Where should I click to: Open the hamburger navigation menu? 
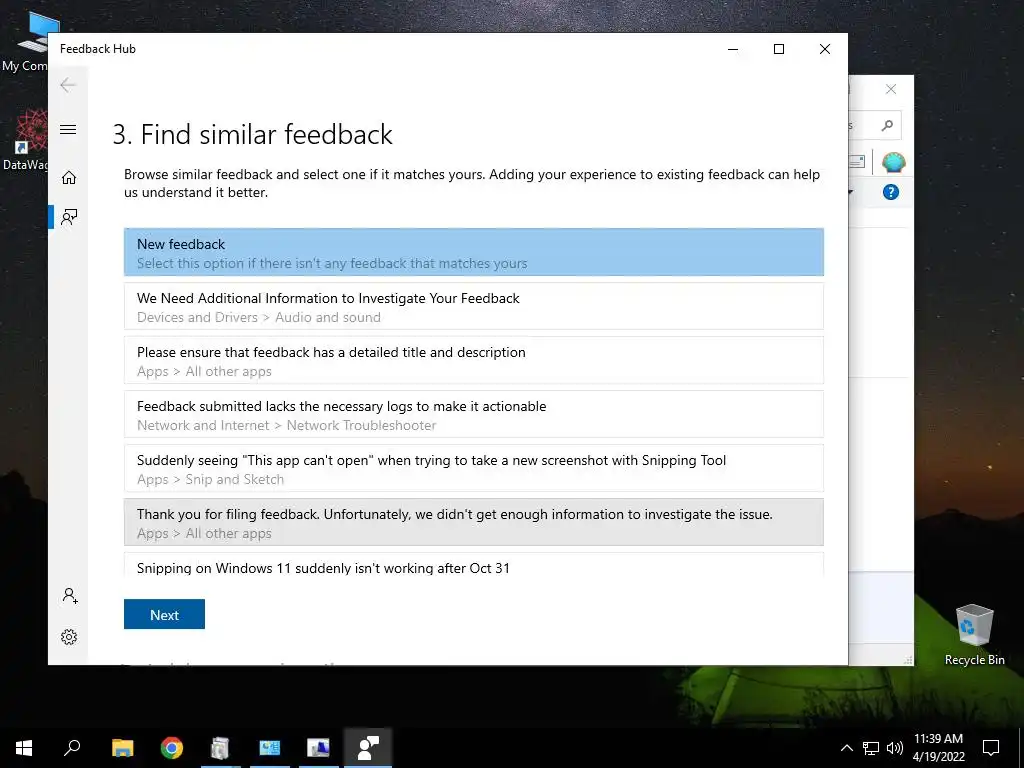point(68,129)
